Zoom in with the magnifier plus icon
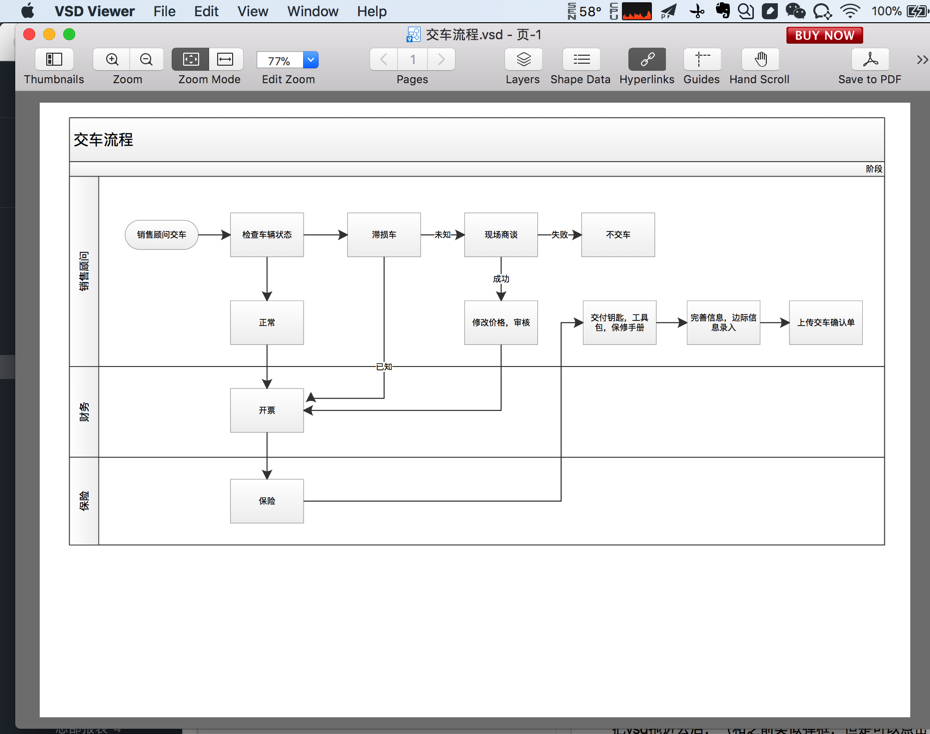This screenshot has width=930, height=734. pos(112,59)
